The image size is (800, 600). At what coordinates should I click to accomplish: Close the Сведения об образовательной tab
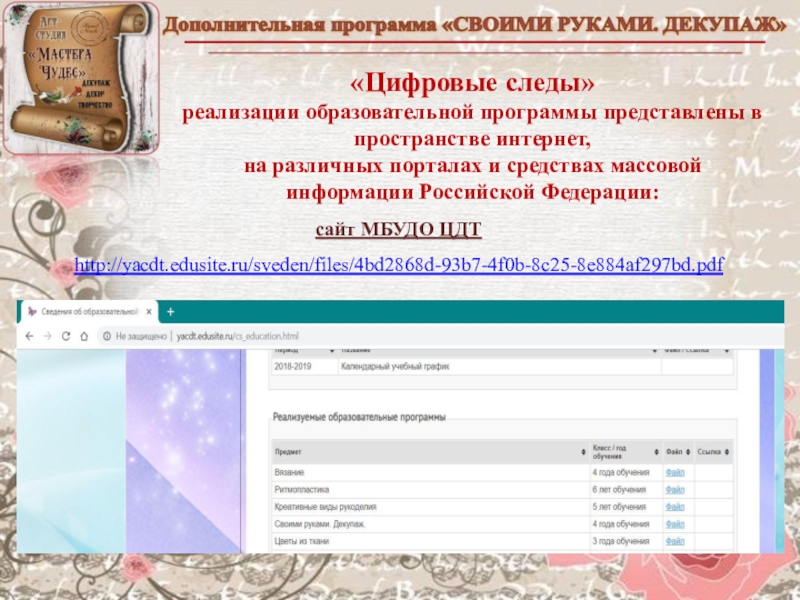click(x=149, y=312)
